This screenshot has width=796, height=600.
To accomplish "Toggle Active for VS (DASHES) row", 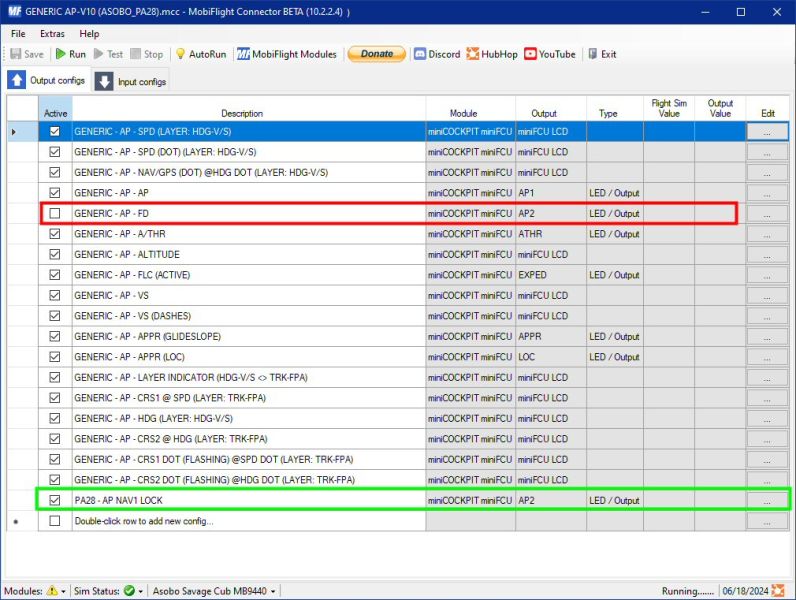I will [55, 316].
